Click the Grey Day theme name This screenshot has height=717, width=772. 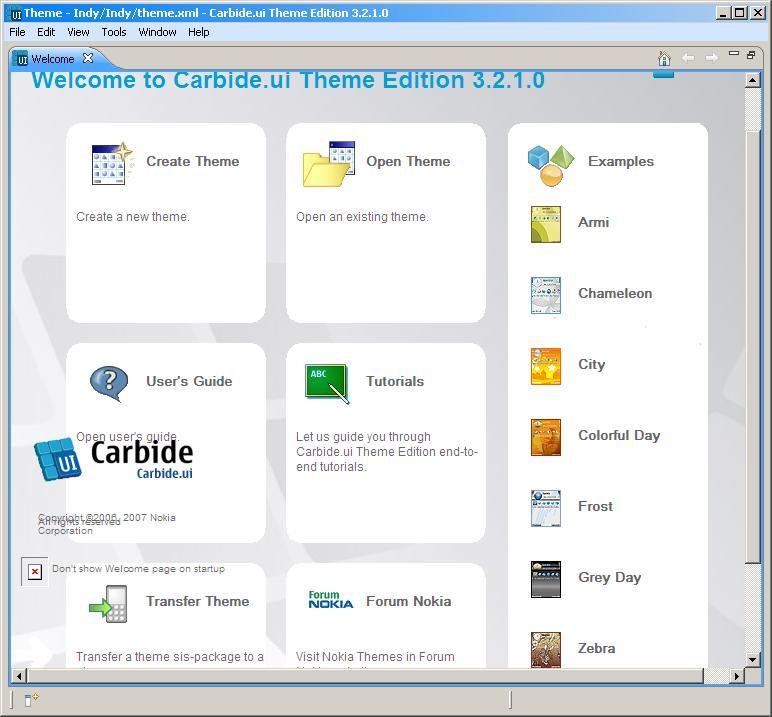pos(610,578)
